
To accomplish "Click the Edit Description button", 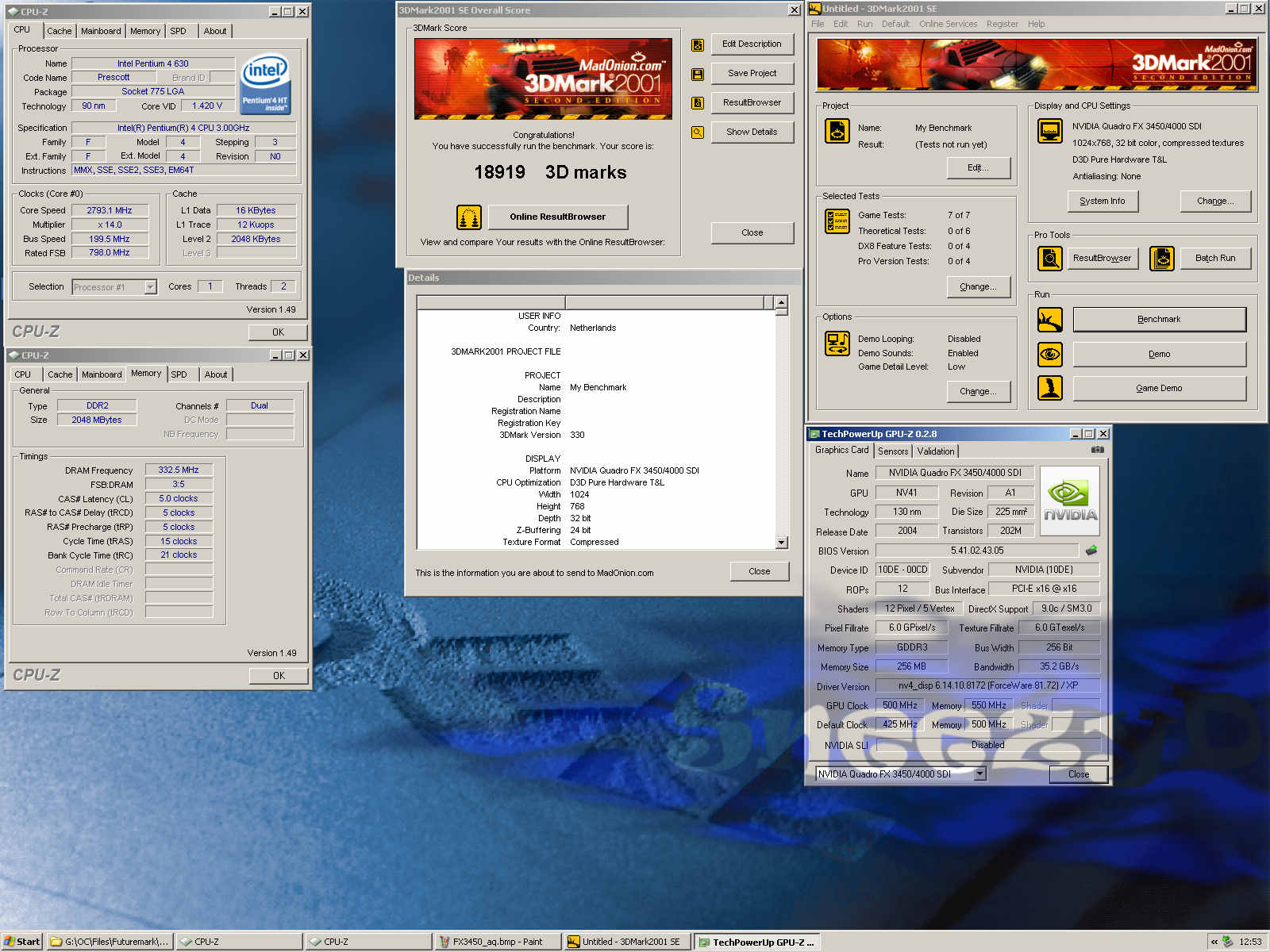I will point(752,44).
